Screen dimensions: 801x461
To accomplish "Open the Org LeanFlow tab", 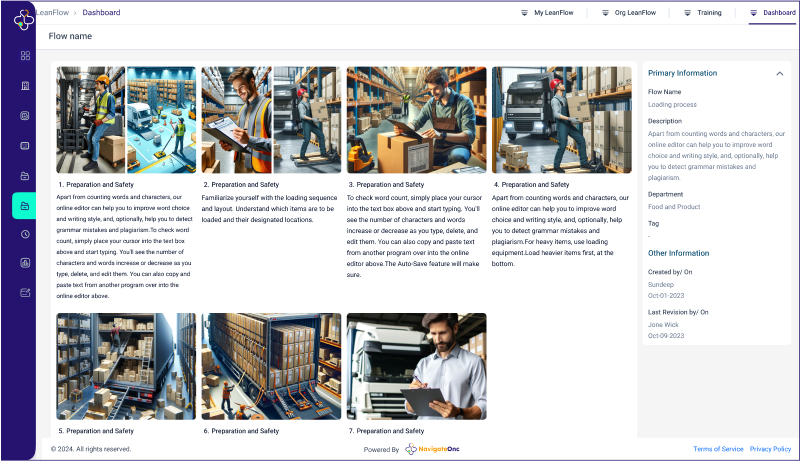I will click(x=628, y=12).
